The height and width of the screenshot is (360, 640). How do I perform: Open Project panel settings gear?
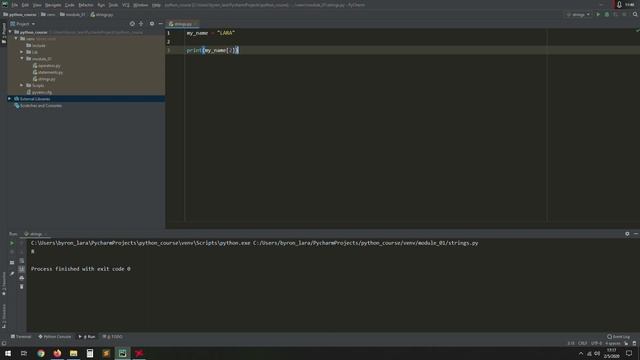click(152, 24)
